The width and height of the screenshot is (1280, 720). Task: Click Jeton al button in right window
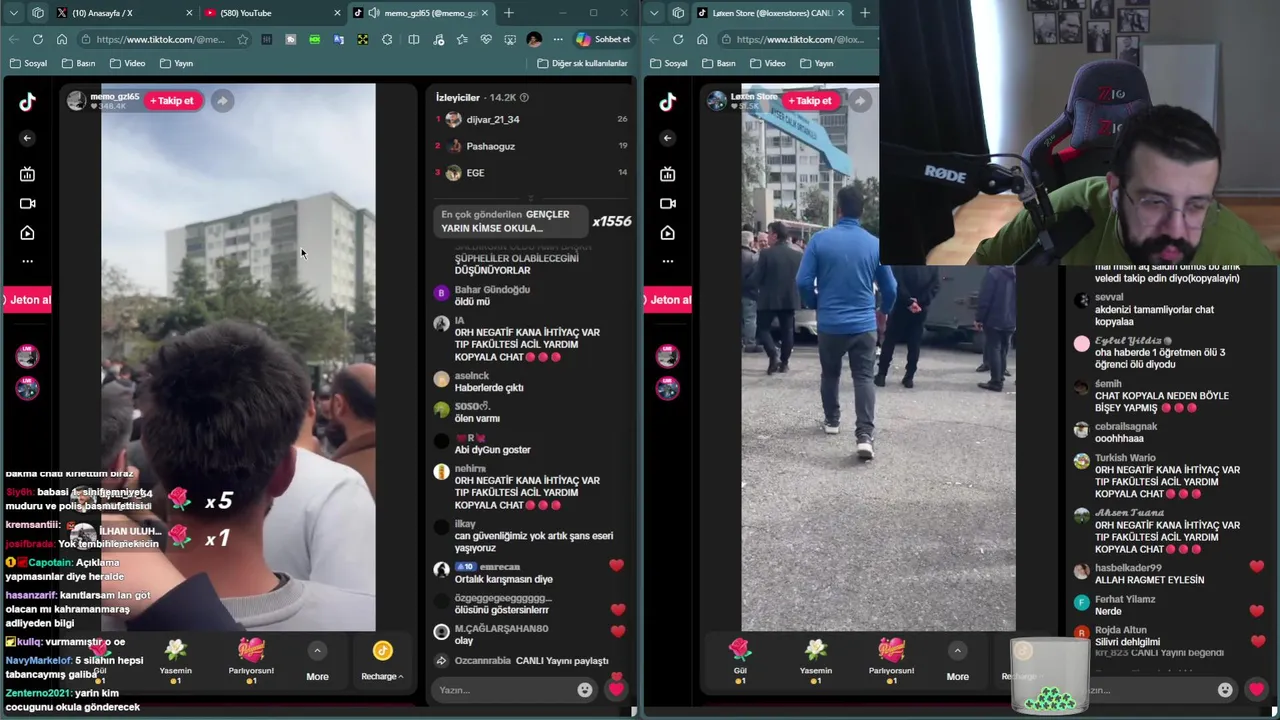[666, 300]
